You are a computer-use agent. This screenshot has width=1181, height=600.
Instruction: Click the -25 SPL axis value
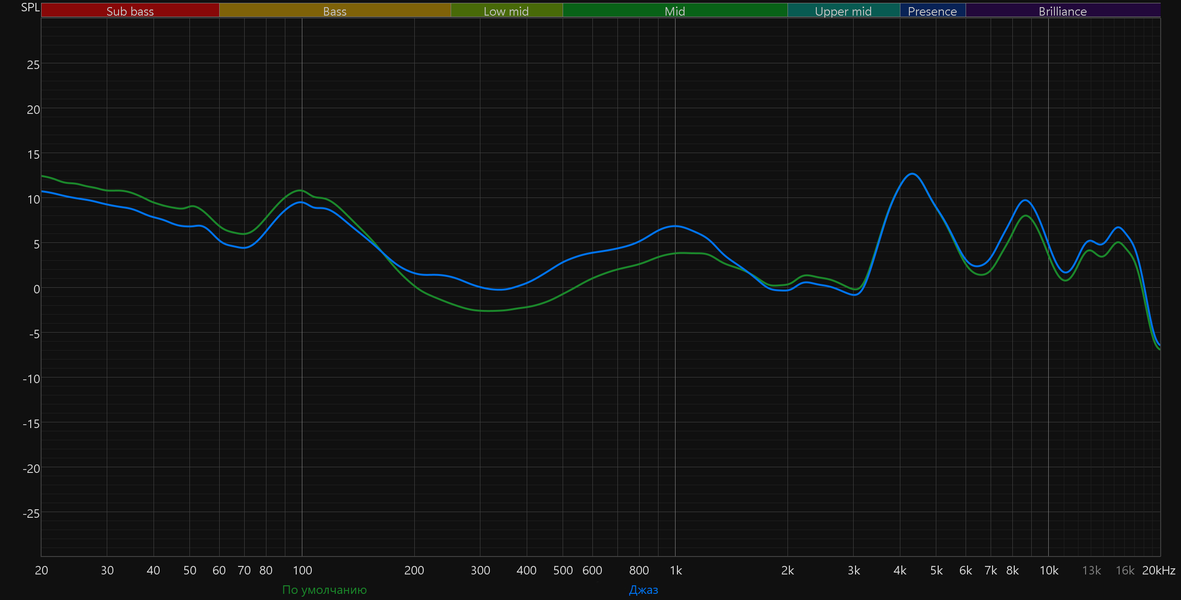[31, 513]
